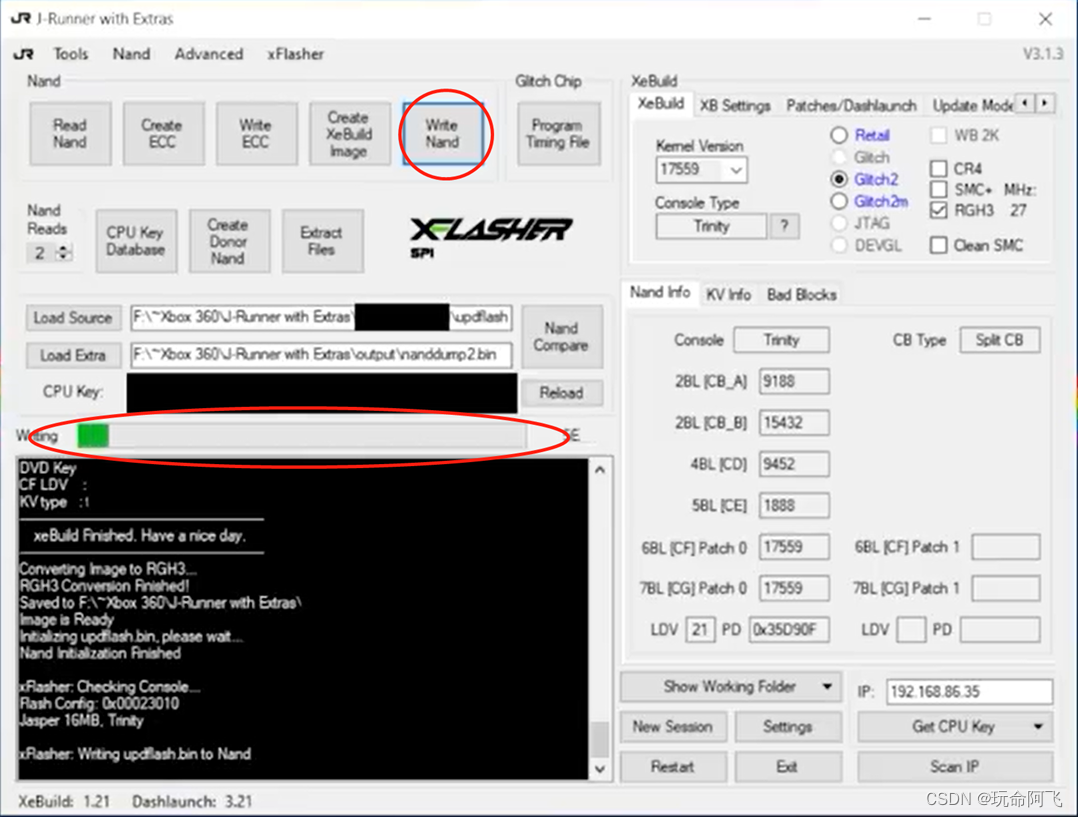The image size is (1078, 817).
Task: Click log scrollbar down arrow
Action: 600,769
